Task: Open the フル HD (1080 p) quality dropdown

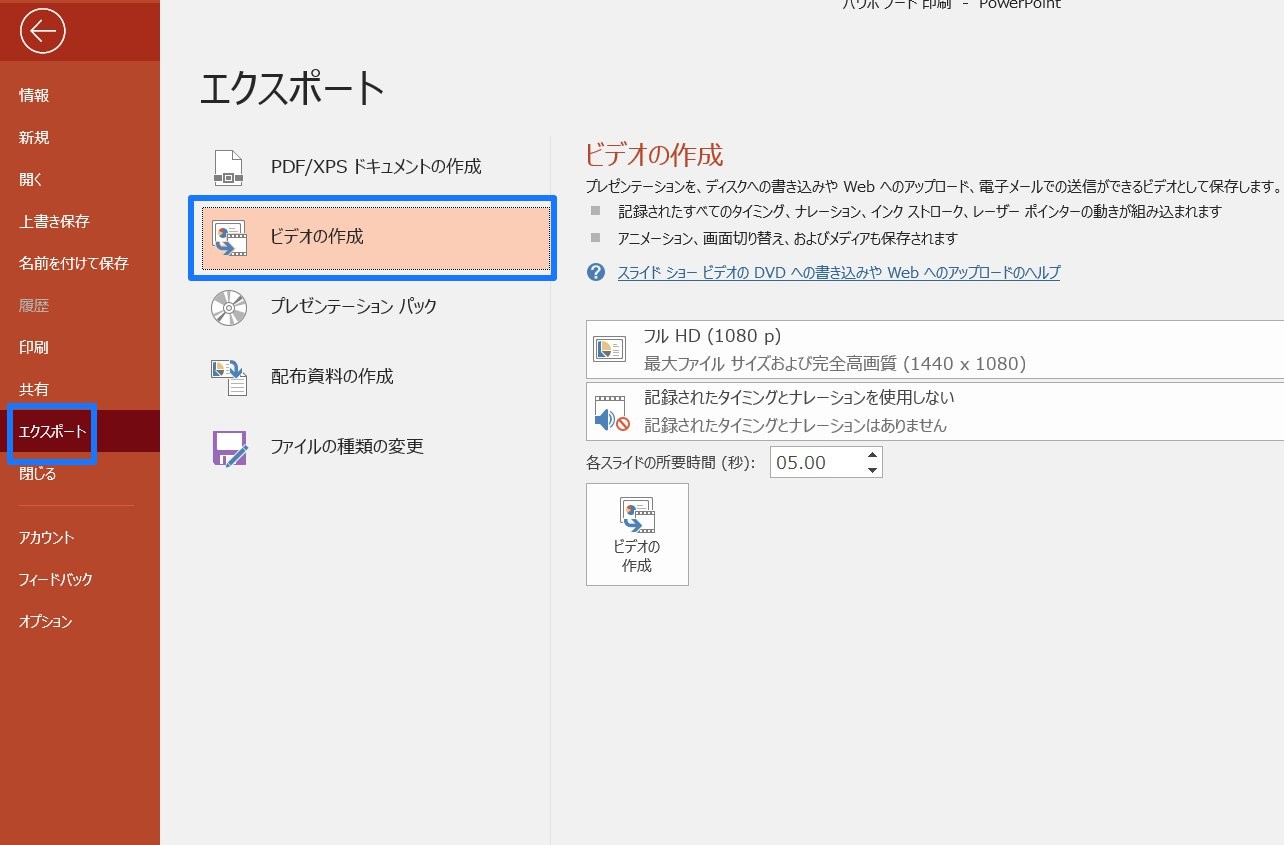Action: click(935, 350)
